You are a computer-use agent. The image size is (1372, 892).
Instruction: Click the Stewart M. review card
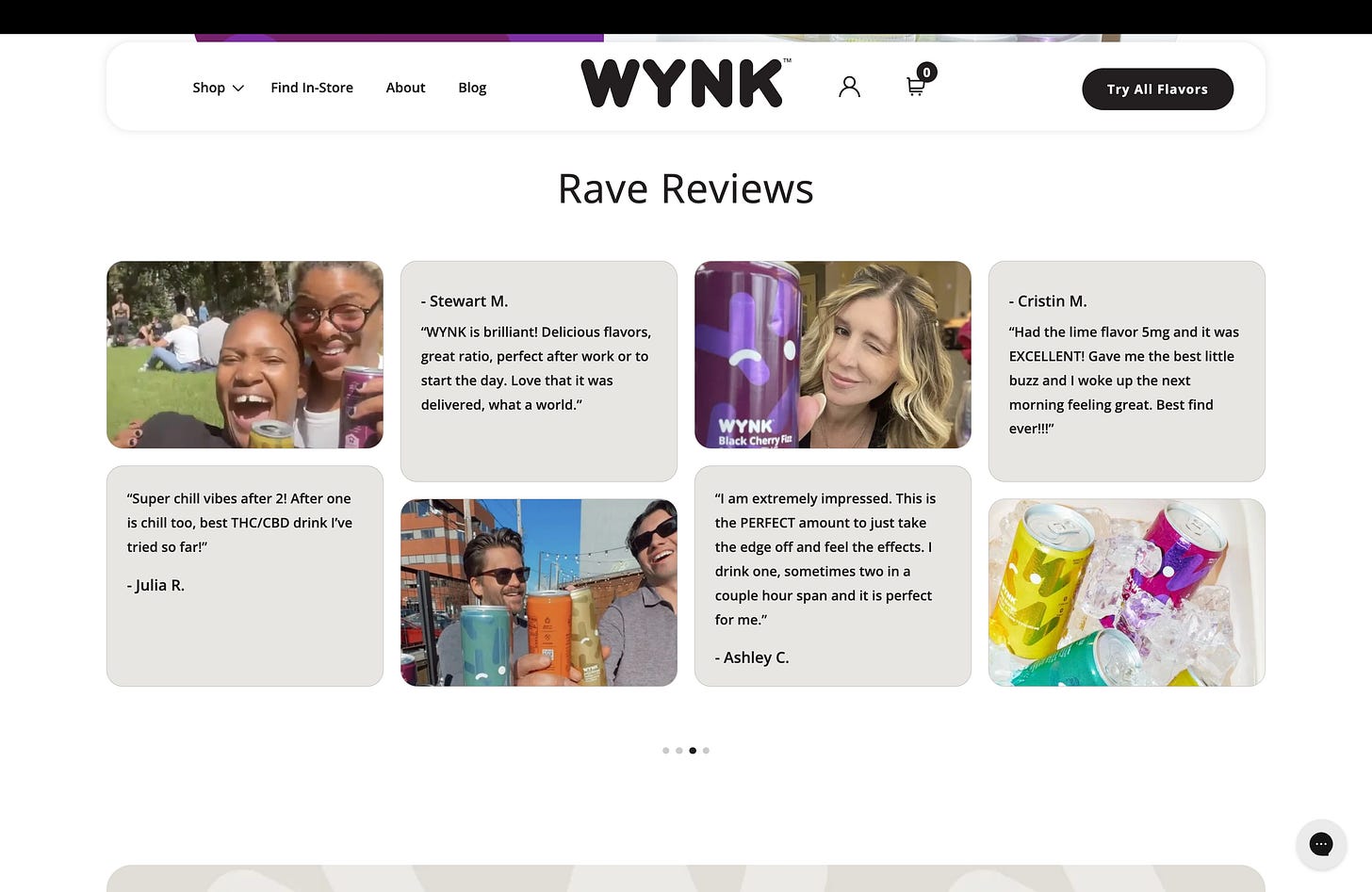pyautogui.click(x=539, y=371)
